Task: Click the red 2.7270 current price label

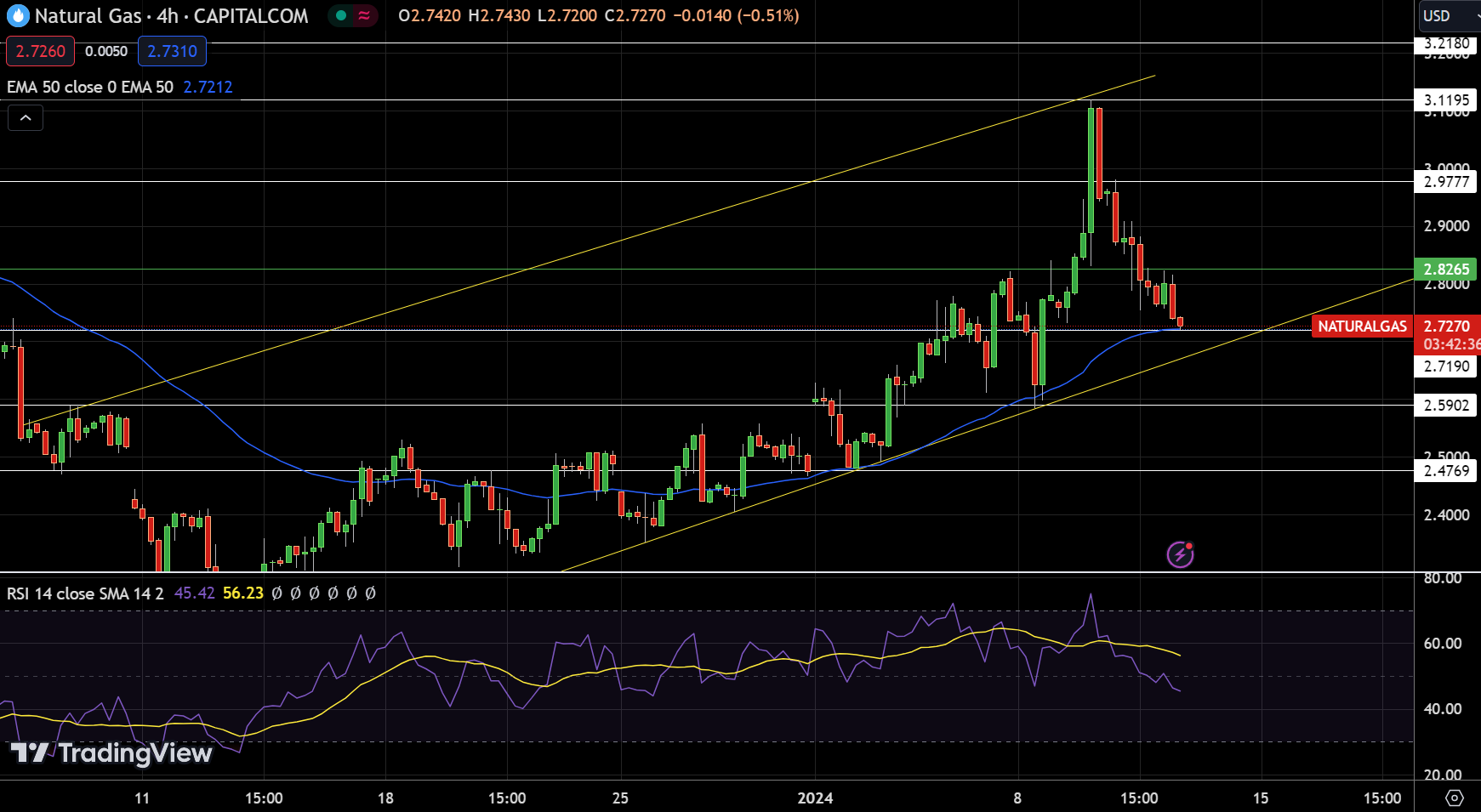Action: click(1447, 327)
